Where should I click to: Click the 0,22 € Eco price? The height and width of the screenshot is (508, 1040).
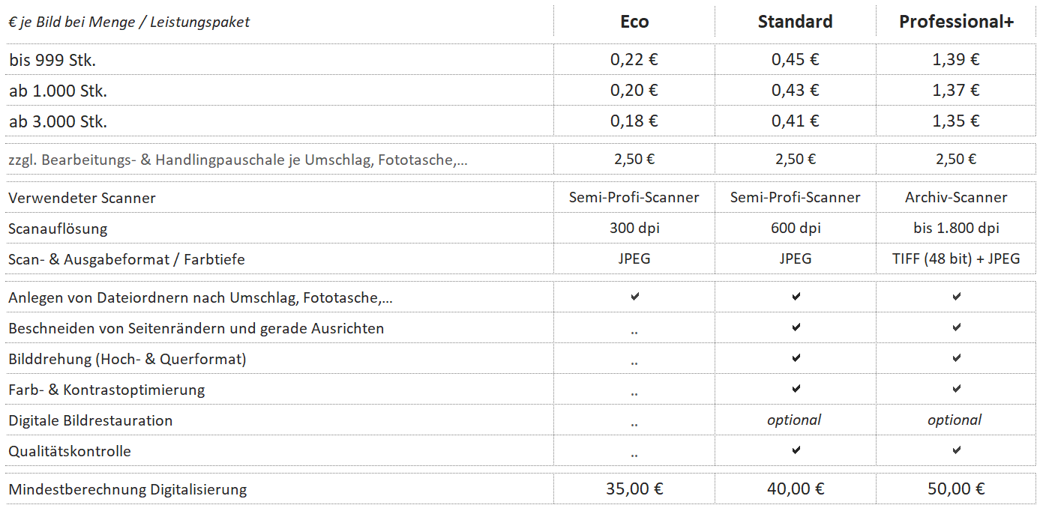634,60
